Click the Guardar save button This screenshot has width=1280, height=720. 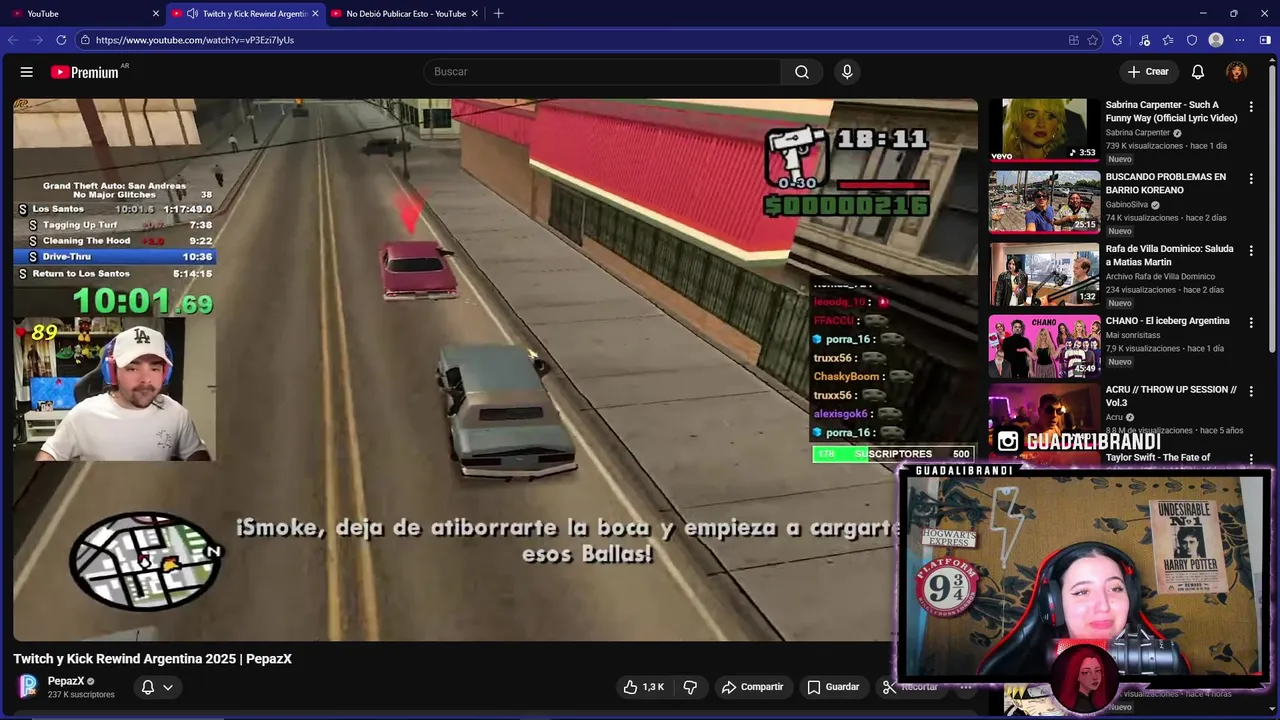tap(833, 687)
